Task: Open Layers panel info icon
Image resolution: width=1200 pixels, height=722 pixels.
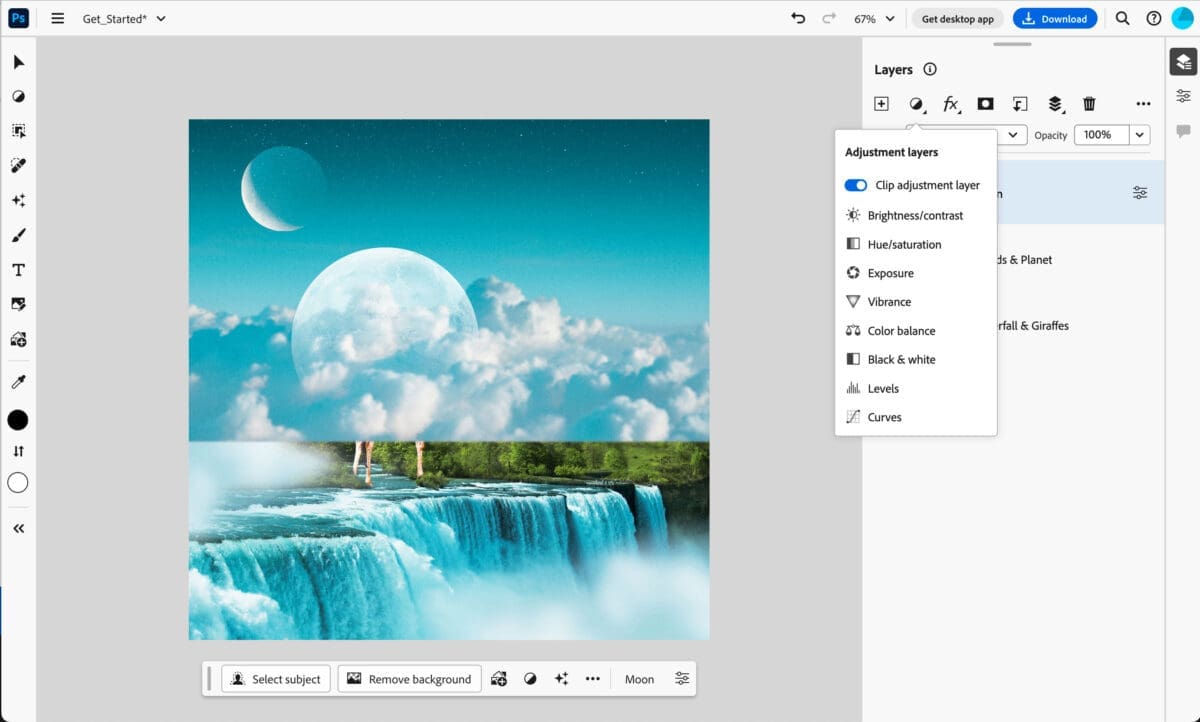Action: click(930, 69)
